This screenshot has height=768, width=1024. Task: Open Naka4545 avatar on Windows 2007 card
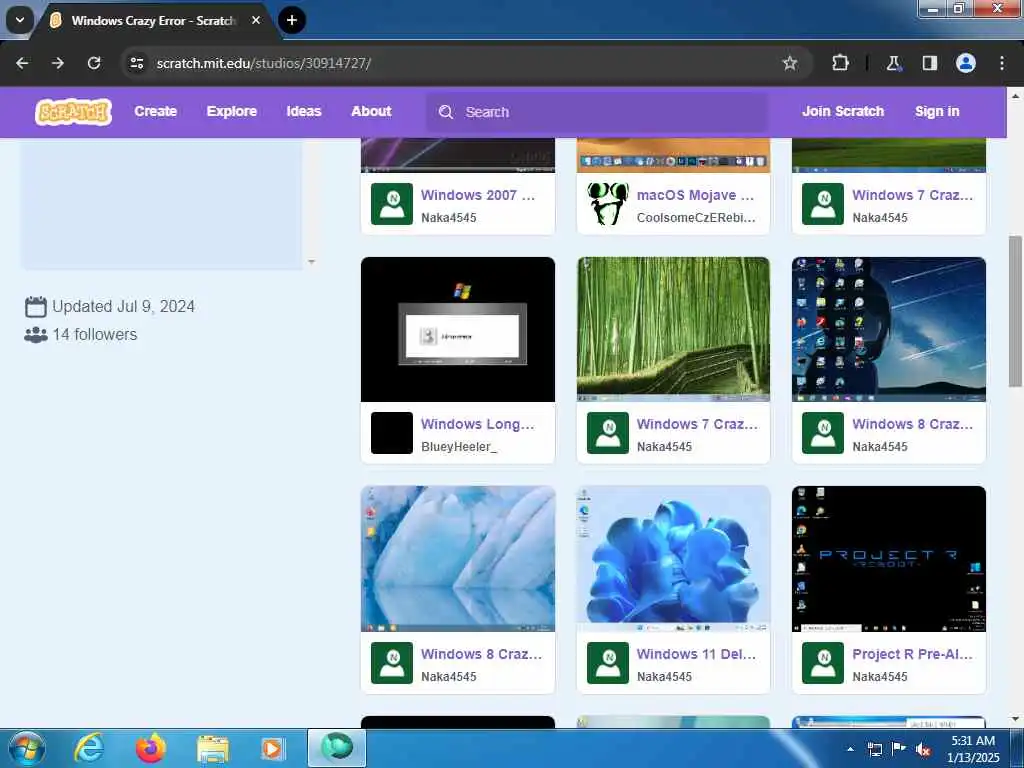pyautogui.click(x=392, y=204)
